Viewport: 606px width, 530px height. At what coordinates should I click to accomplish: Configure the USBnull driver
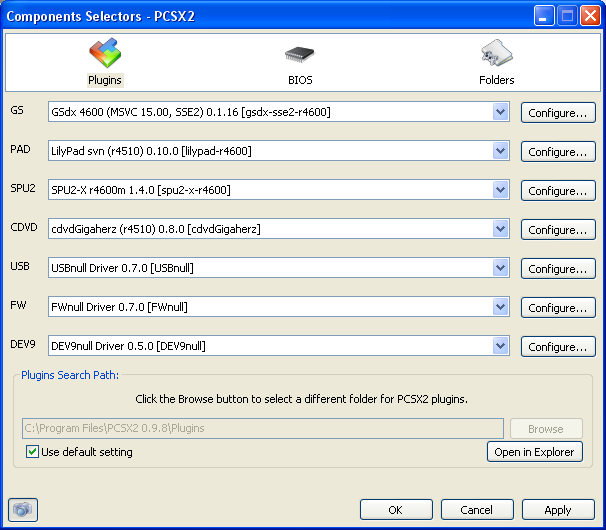click(x=558, y=269)
